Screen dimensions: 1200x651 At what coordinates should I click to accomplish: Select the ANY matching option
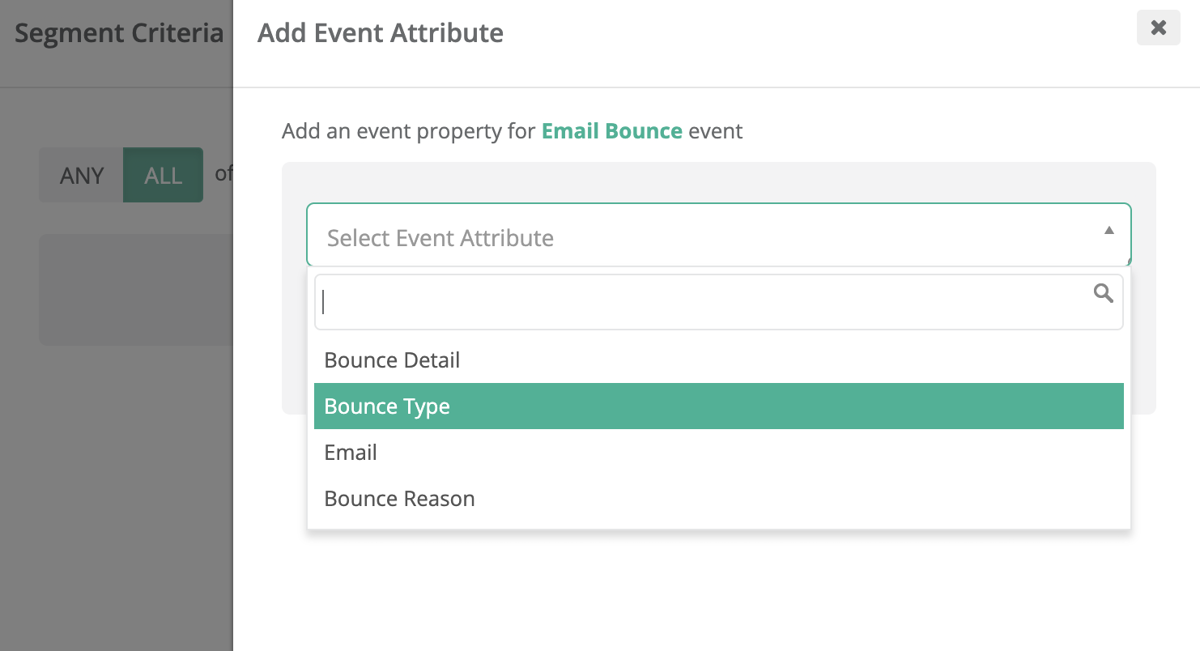80,175
